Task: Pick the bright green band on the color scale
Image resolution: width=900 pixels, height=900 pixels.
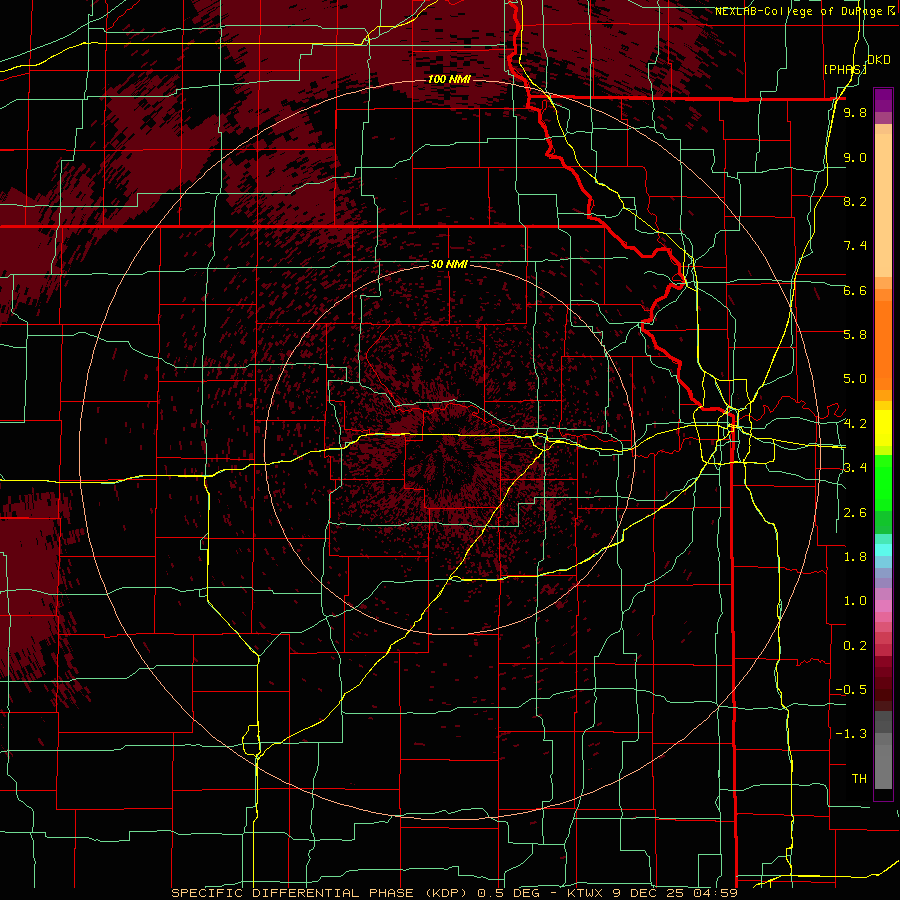Action: tap(883, 482)
